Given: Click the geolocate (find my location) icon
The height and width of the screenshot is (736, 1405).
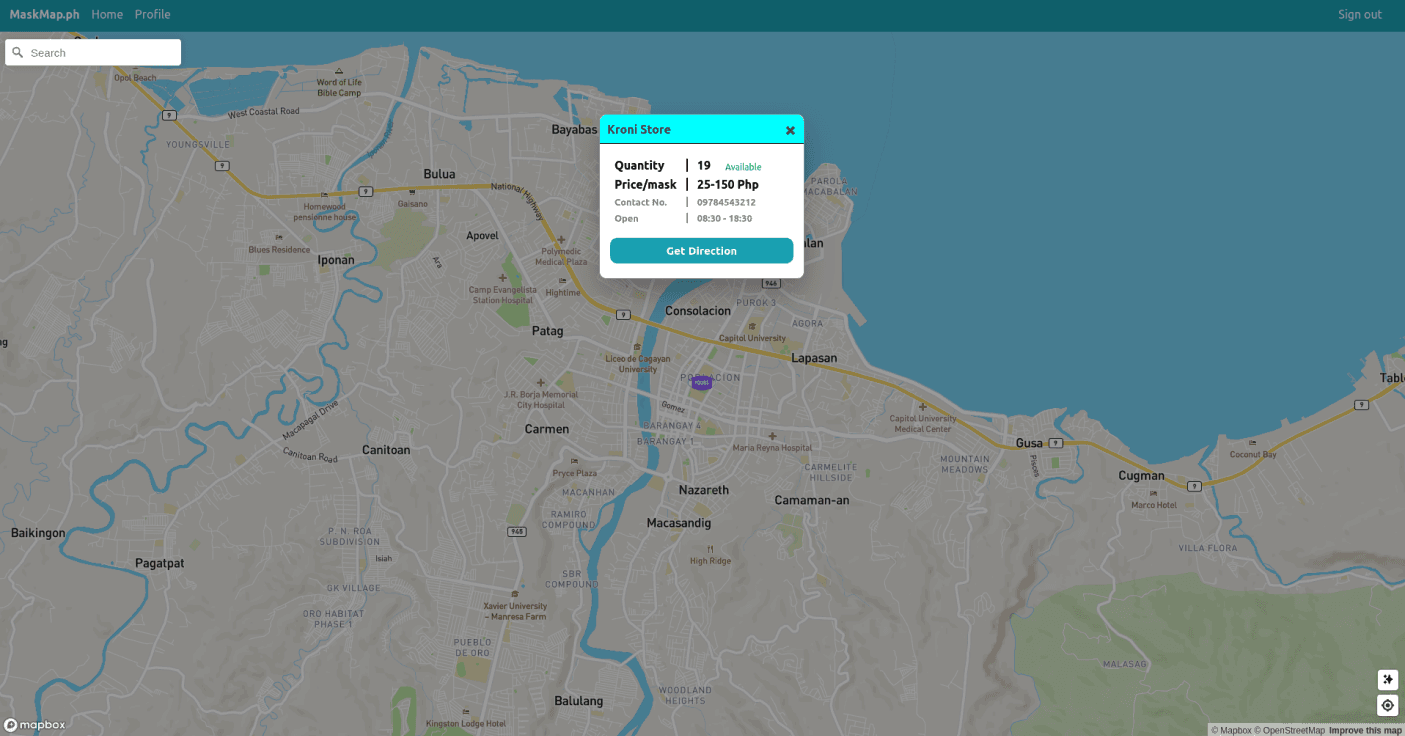Looking at the screenshot, I should click(x=1387, y=705).
